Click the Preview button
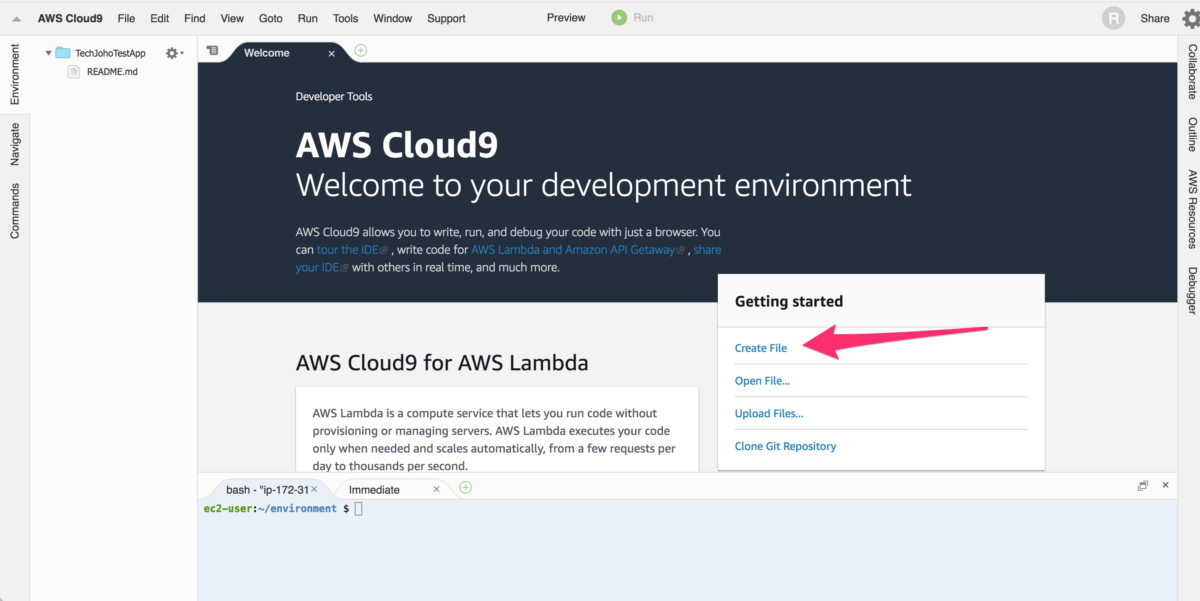The image size is (1200, 601). click(x=565, y=17)
